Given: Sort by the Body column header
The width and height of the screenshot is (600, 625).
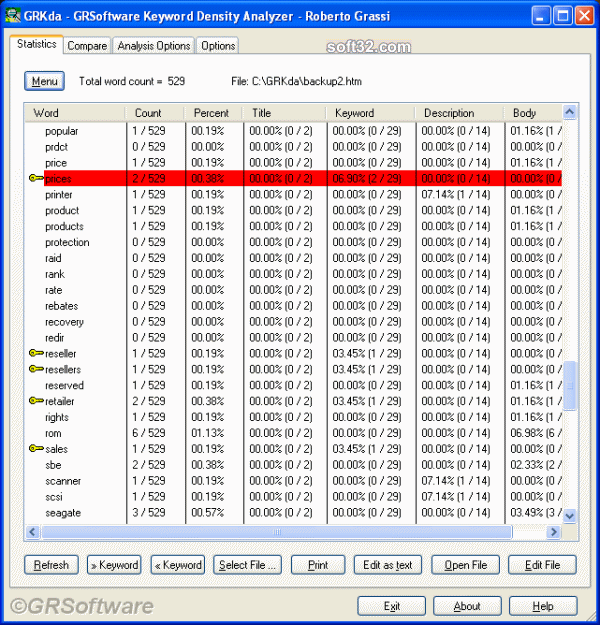Looking at the screenshot, I should pos(533,113).
